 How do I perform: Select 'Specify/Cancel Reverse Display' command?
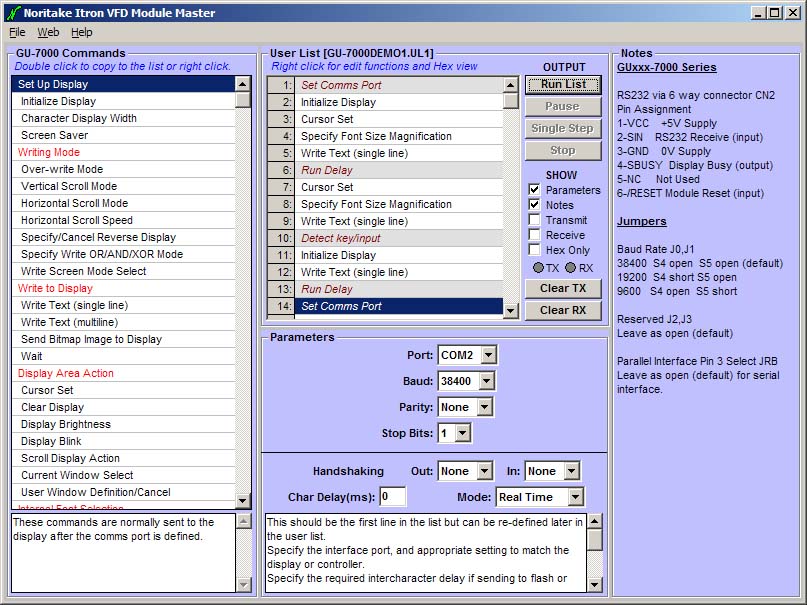(123, 237)
